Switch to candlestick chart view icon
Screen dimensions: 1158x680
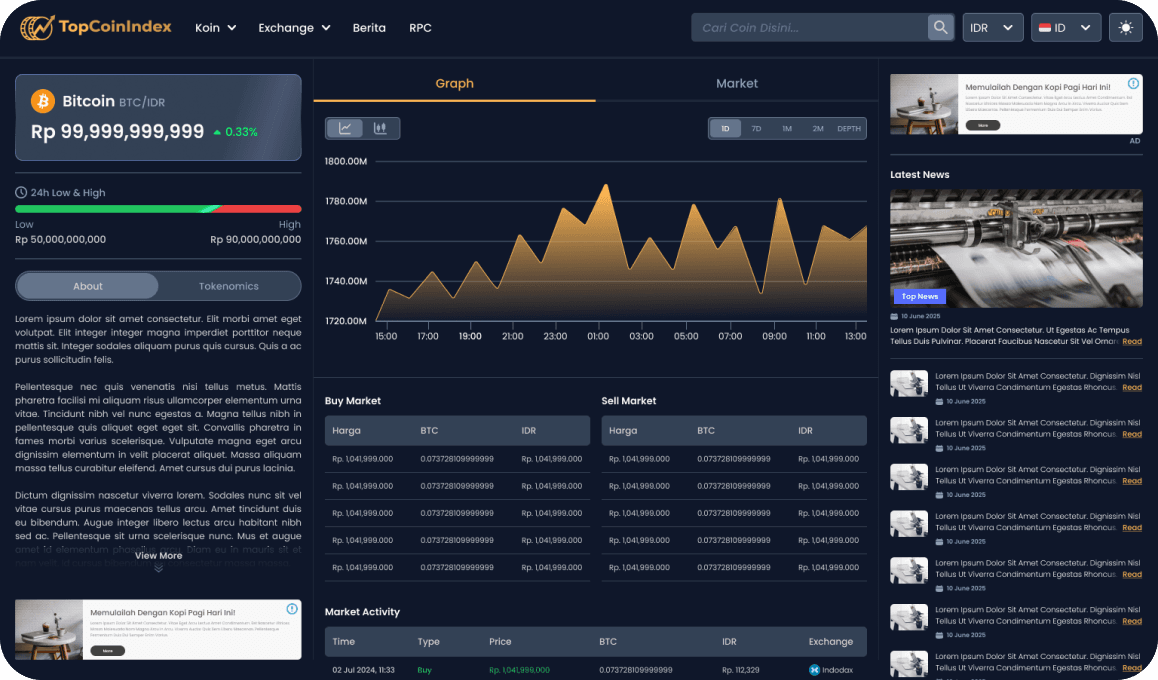tap(380, 128)
